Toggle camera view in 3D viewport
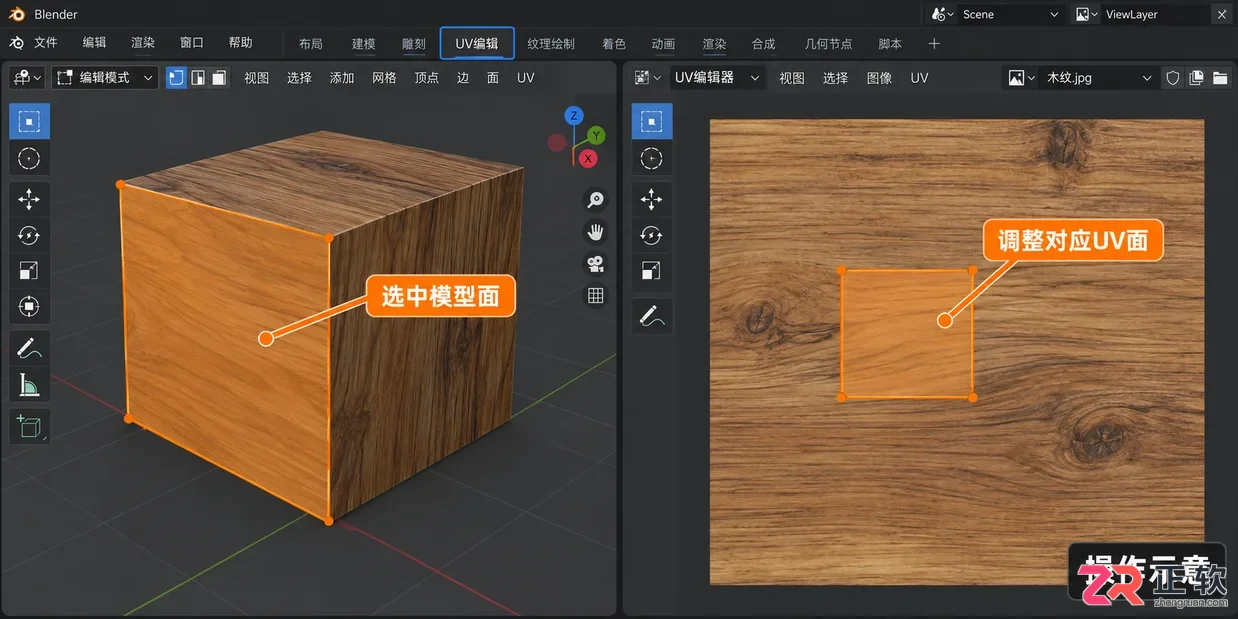1238x619 pixels. pyautogui.click(x=596, y=264)
